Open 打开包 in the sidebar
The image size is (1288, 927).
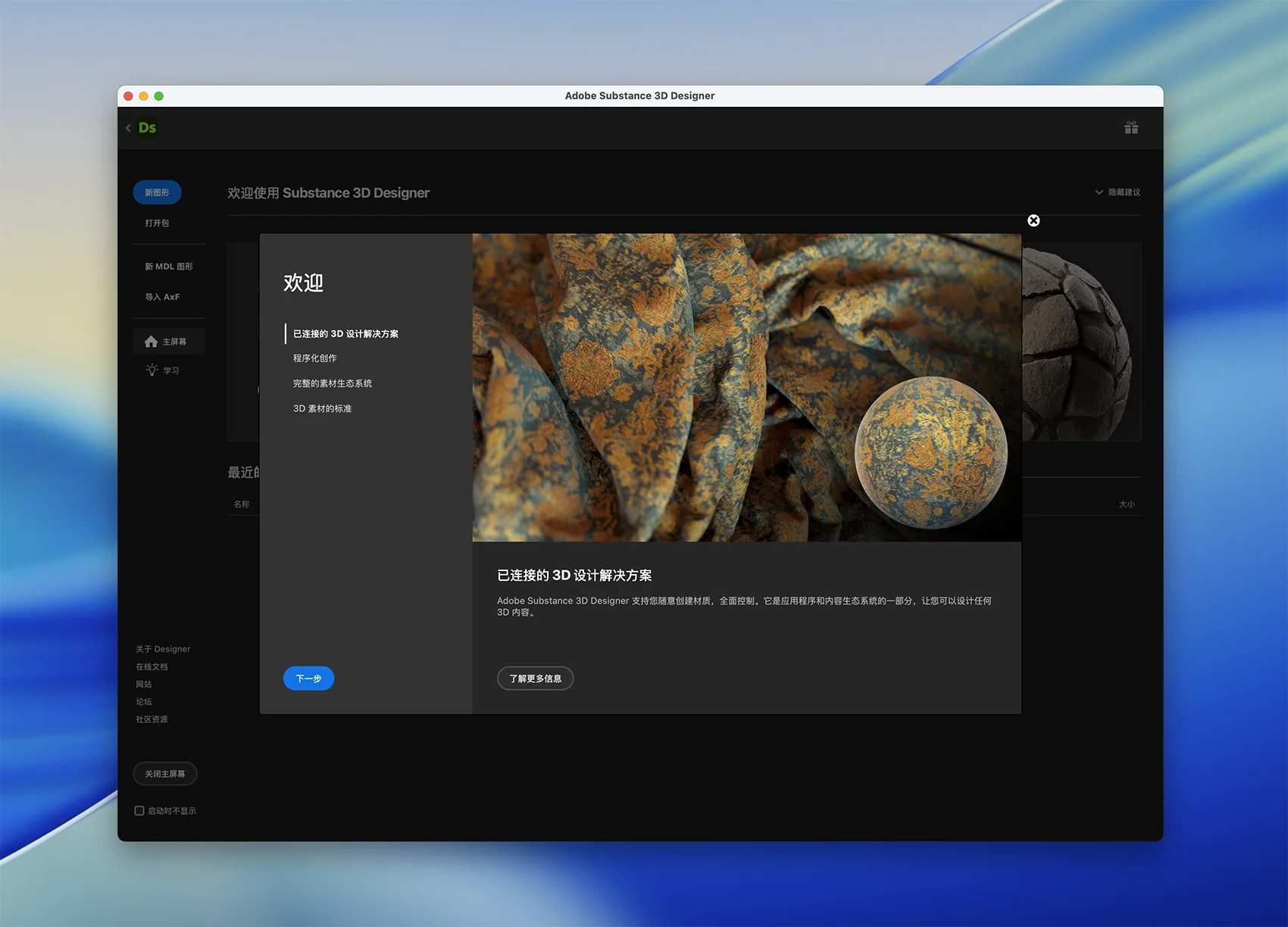(157, 223)
